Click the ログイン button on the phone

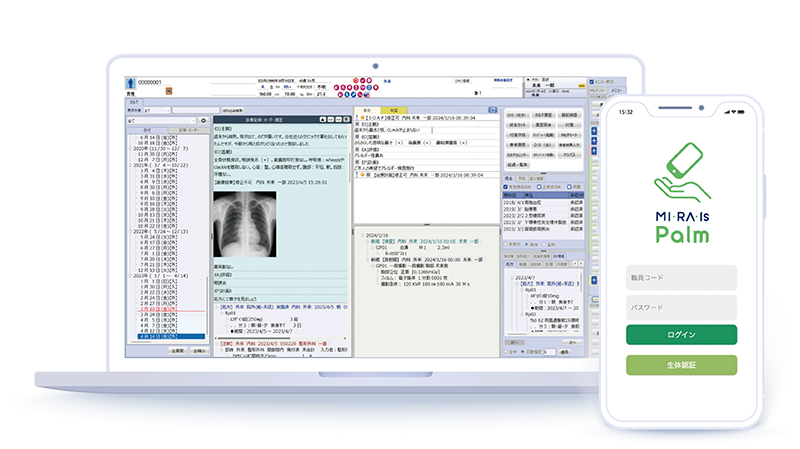pyautogui.click(x=680, y=335)
